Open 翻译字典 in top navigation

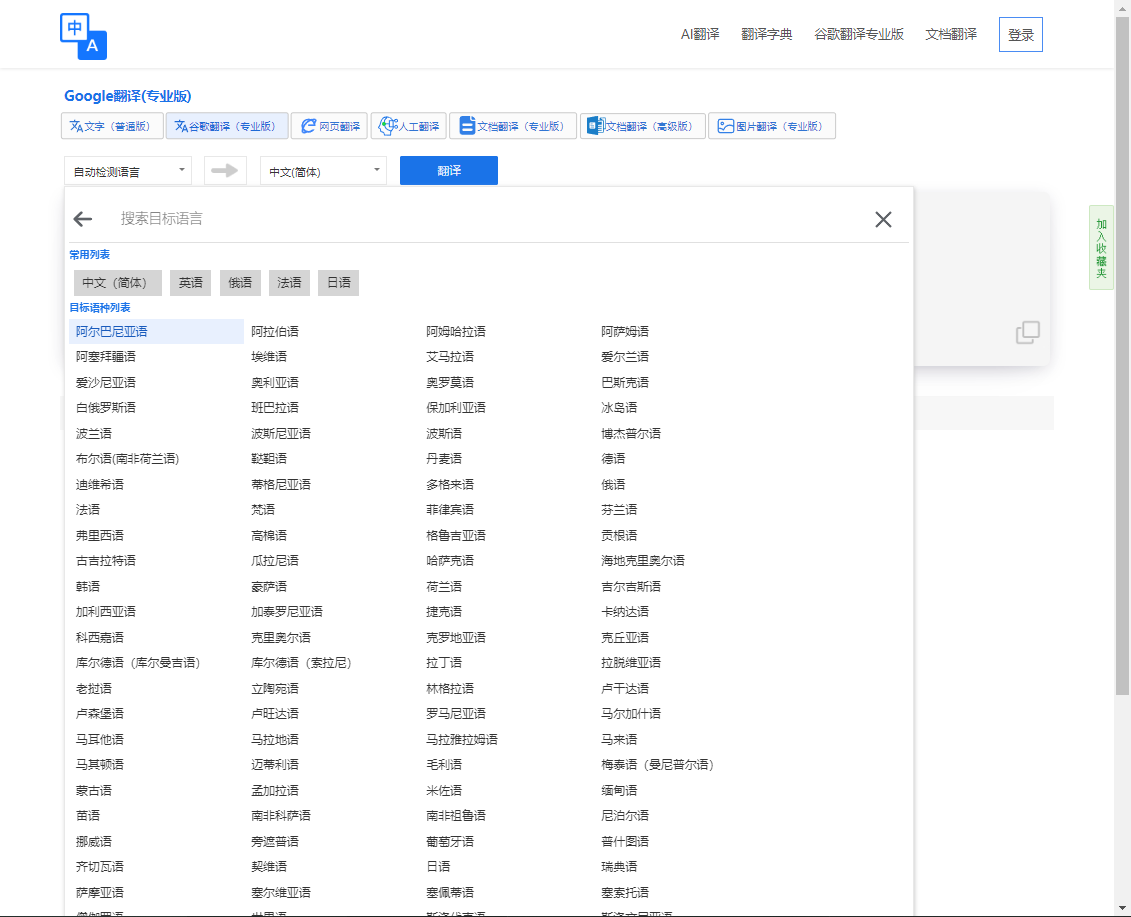(767, 35)
